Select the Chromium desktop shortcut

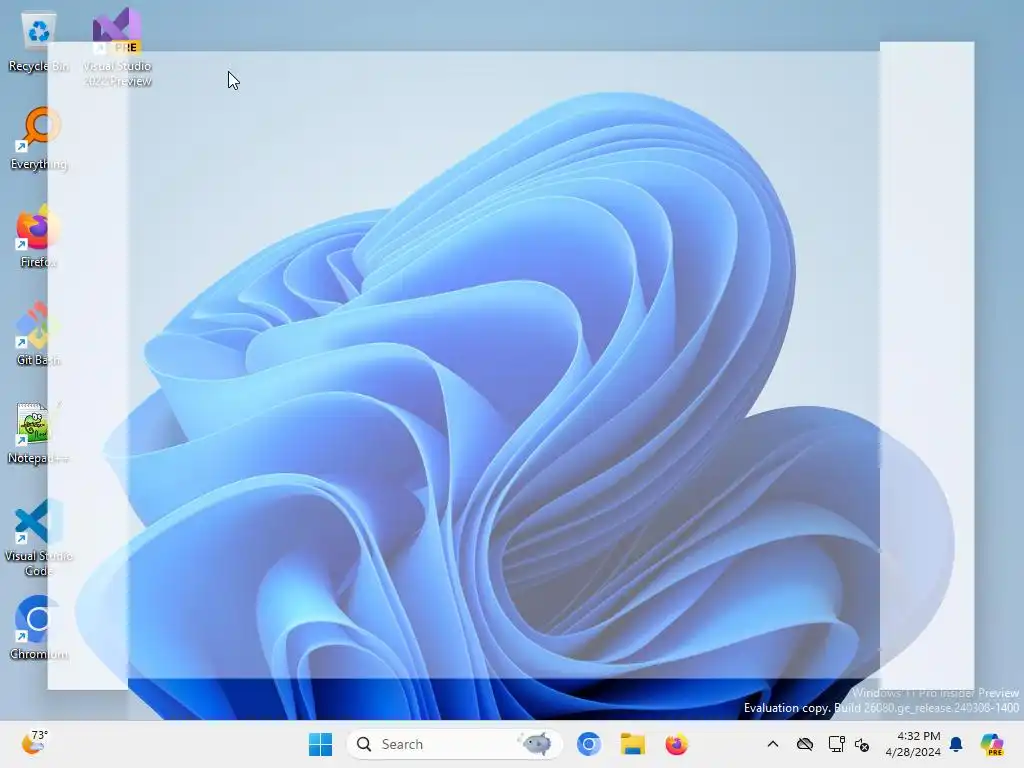[x=39, y=628]
